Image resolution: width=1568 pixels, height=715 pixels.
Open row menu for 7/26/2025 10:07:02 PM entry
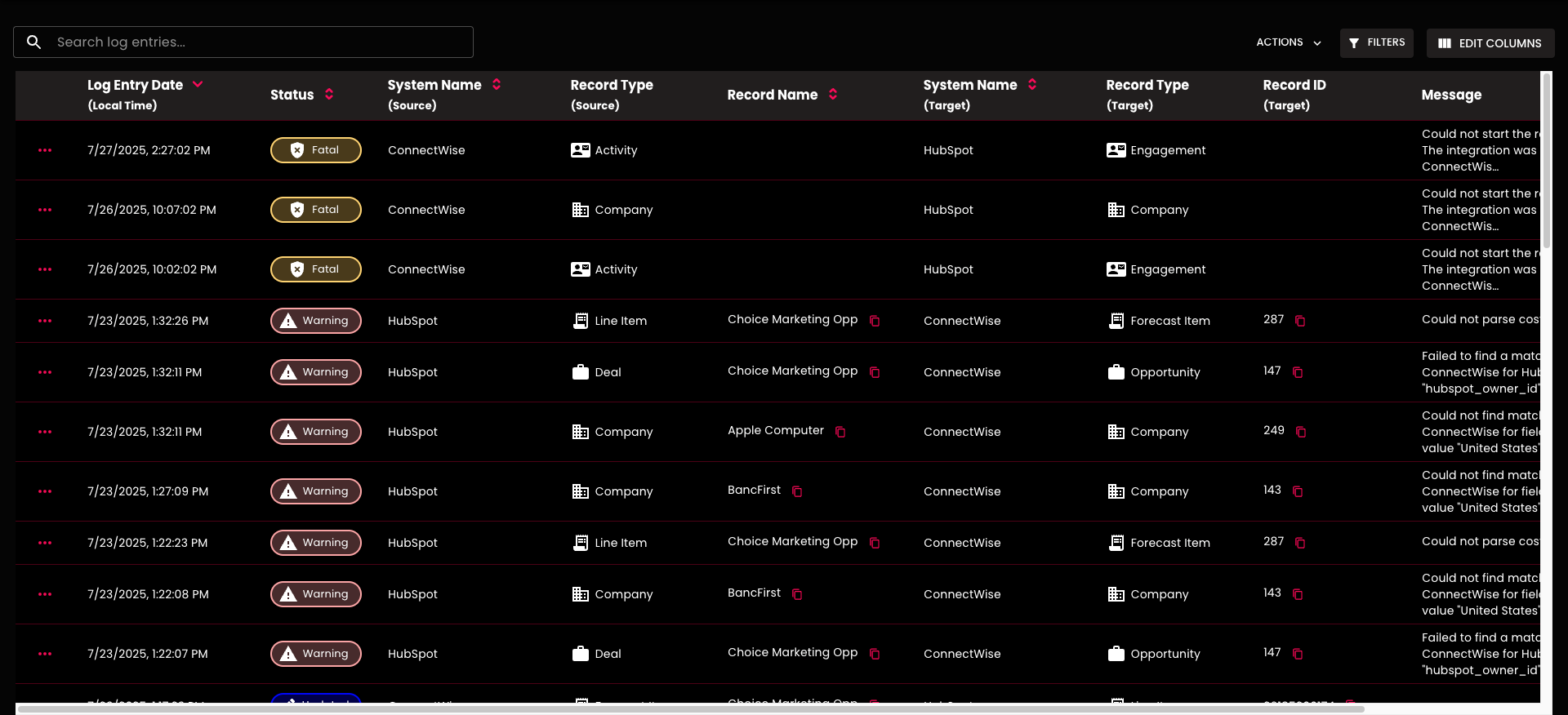45,210
